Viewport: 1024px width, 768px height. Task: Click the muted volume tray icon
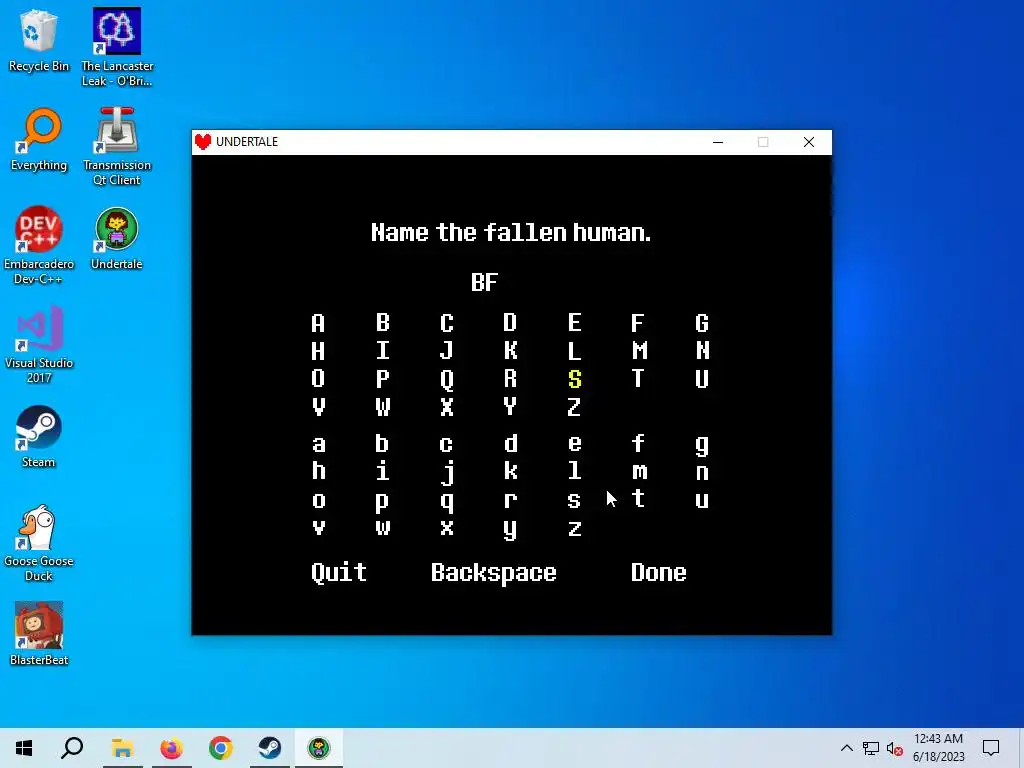click(x=895, y=748)
